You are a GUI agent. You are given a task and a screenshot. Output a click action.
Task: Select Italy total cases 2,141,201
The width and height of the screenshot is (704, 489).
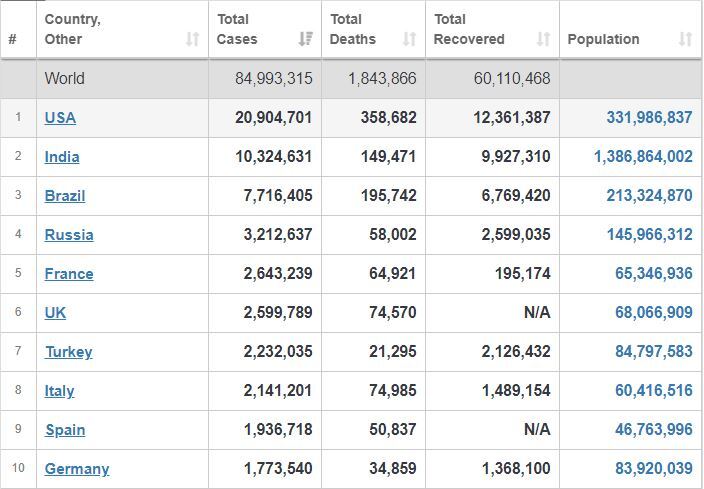278,391
